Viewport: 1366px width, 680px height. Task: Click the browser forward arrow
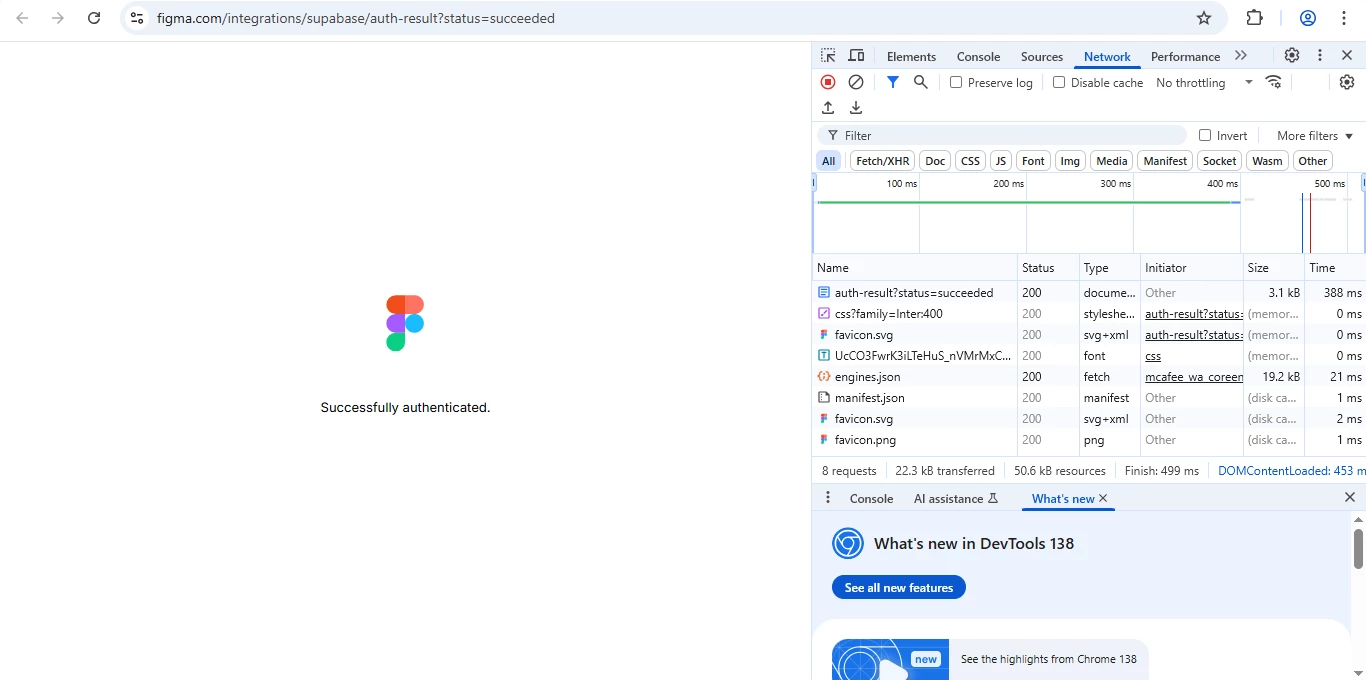(x=58, y=18)
